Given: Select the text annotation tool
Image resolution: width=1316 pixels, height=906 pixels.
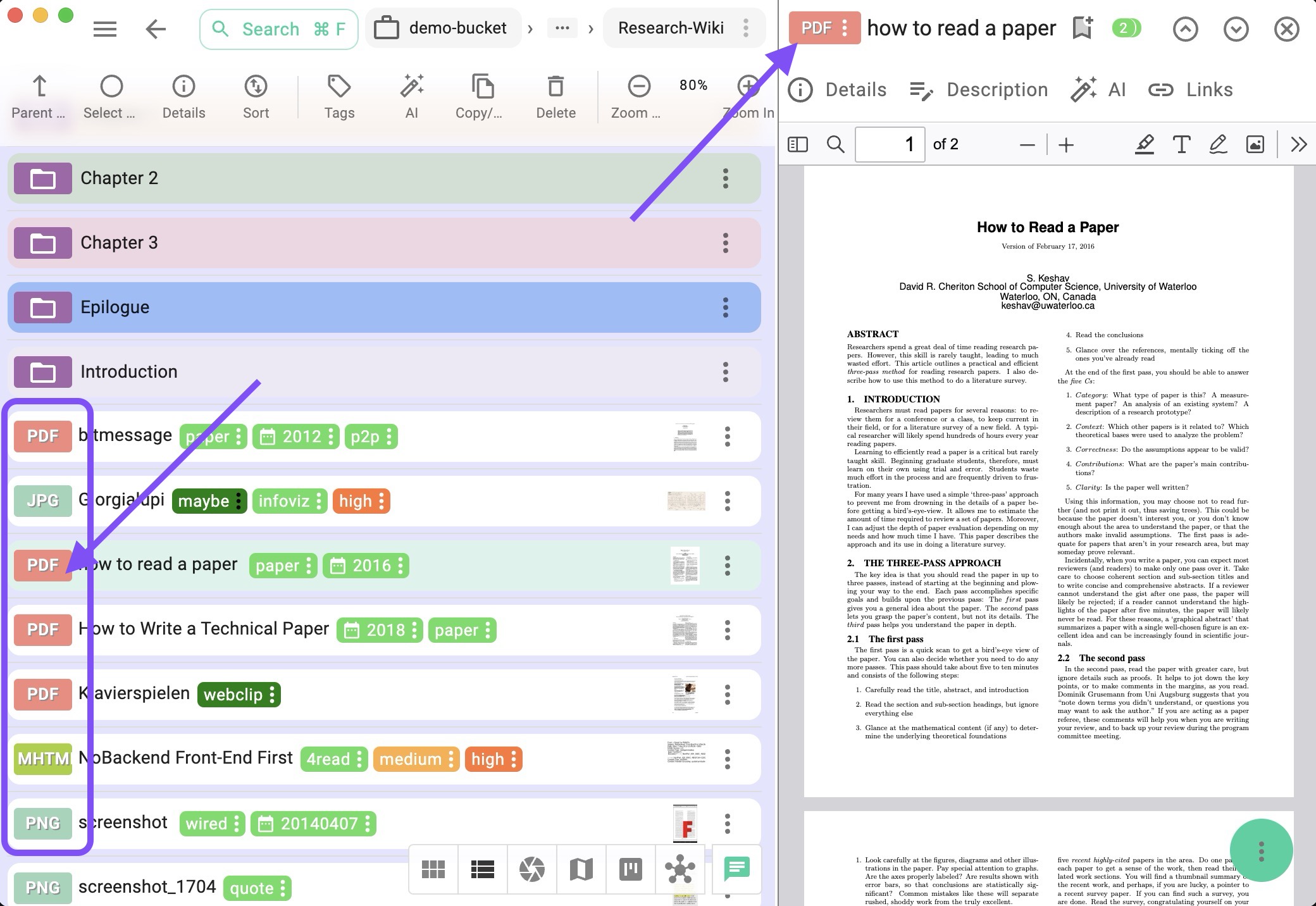Looking at the screenshot, I should [1181, 144].
